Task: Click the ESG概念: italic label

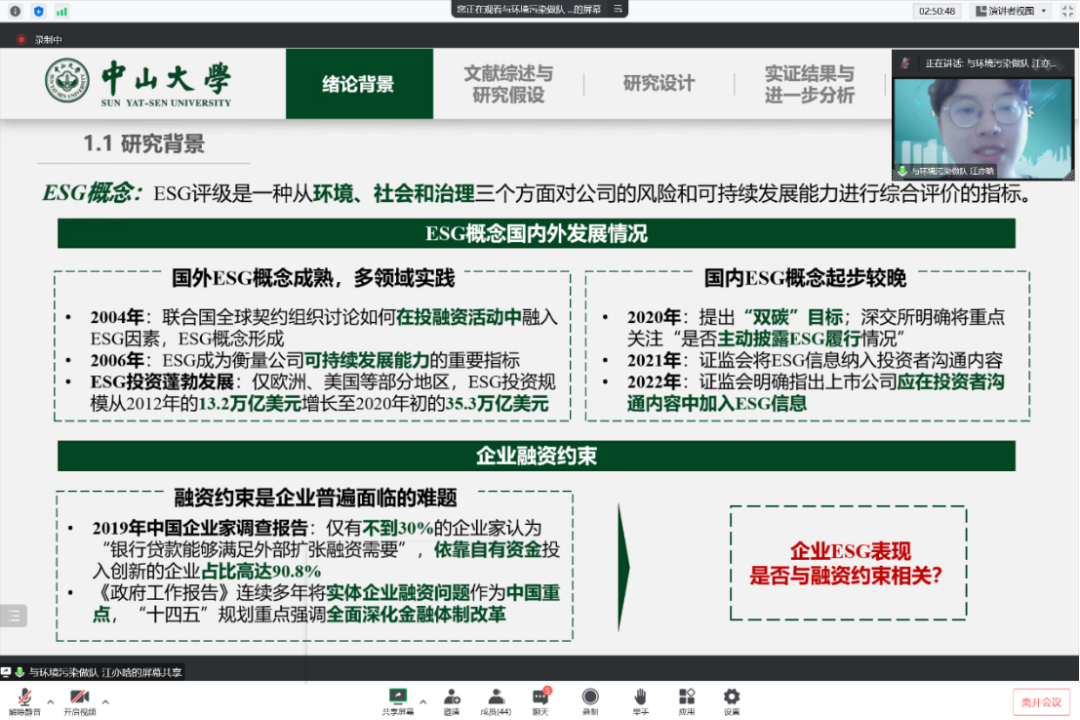Action: (x=92, y=194)
